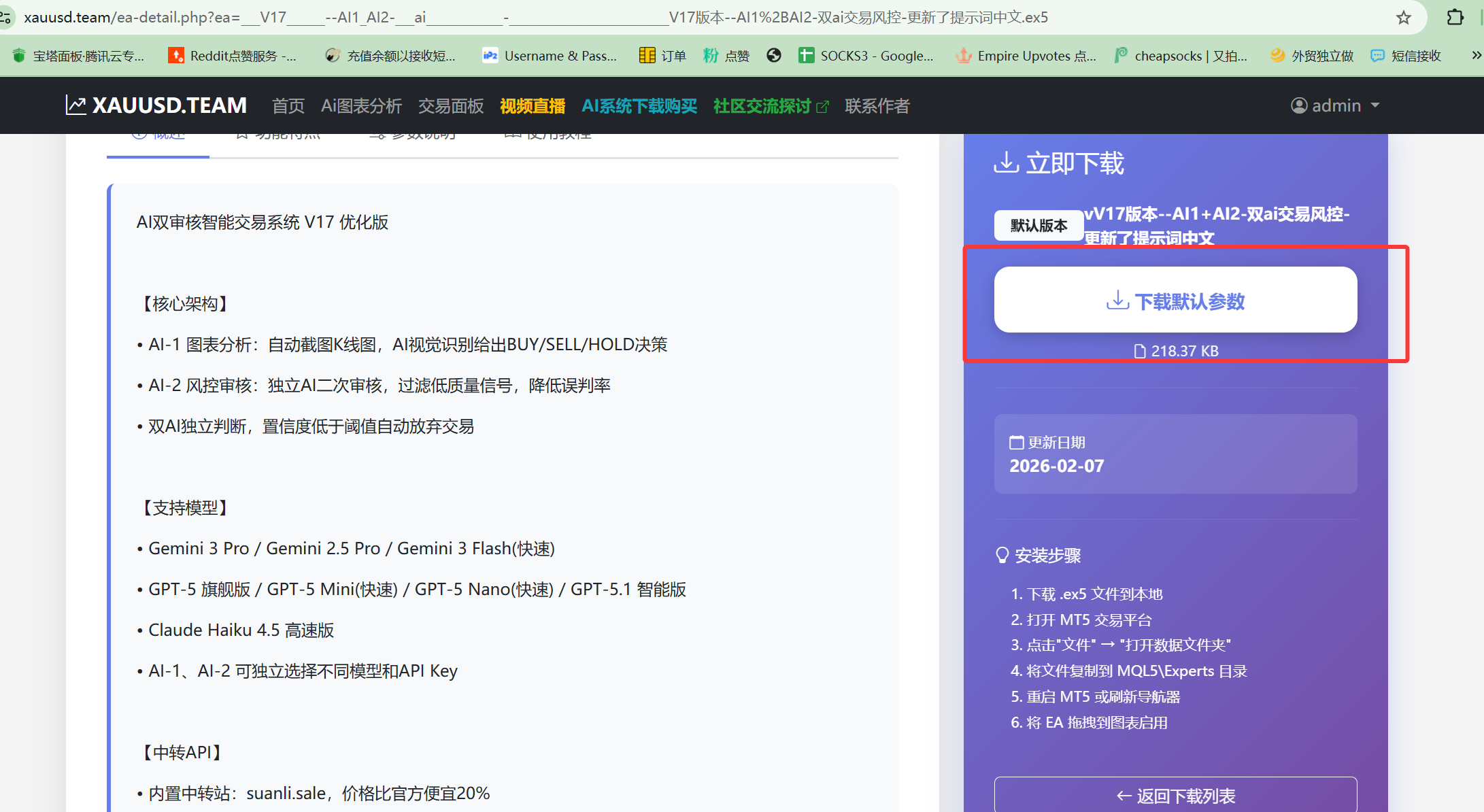Go to 首页 in the navbar

click(x=288, y=106)
